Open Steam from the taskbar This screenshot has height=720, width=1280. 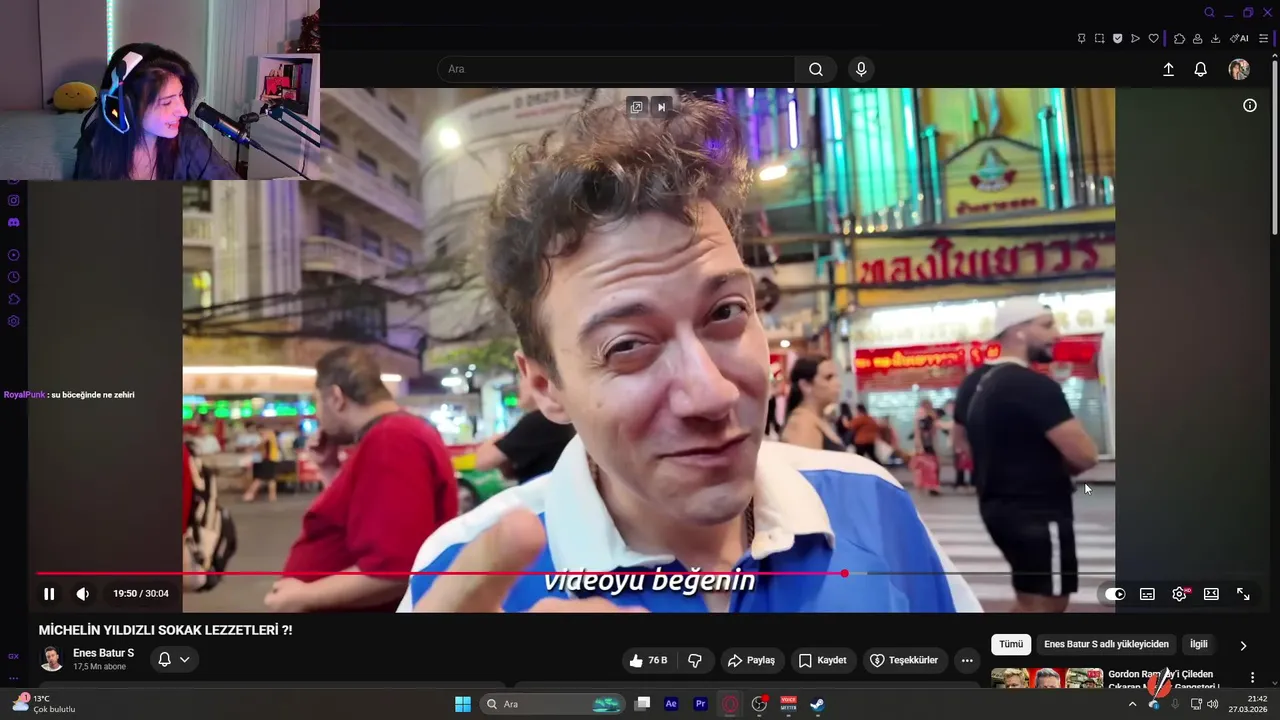pos(817,704)
